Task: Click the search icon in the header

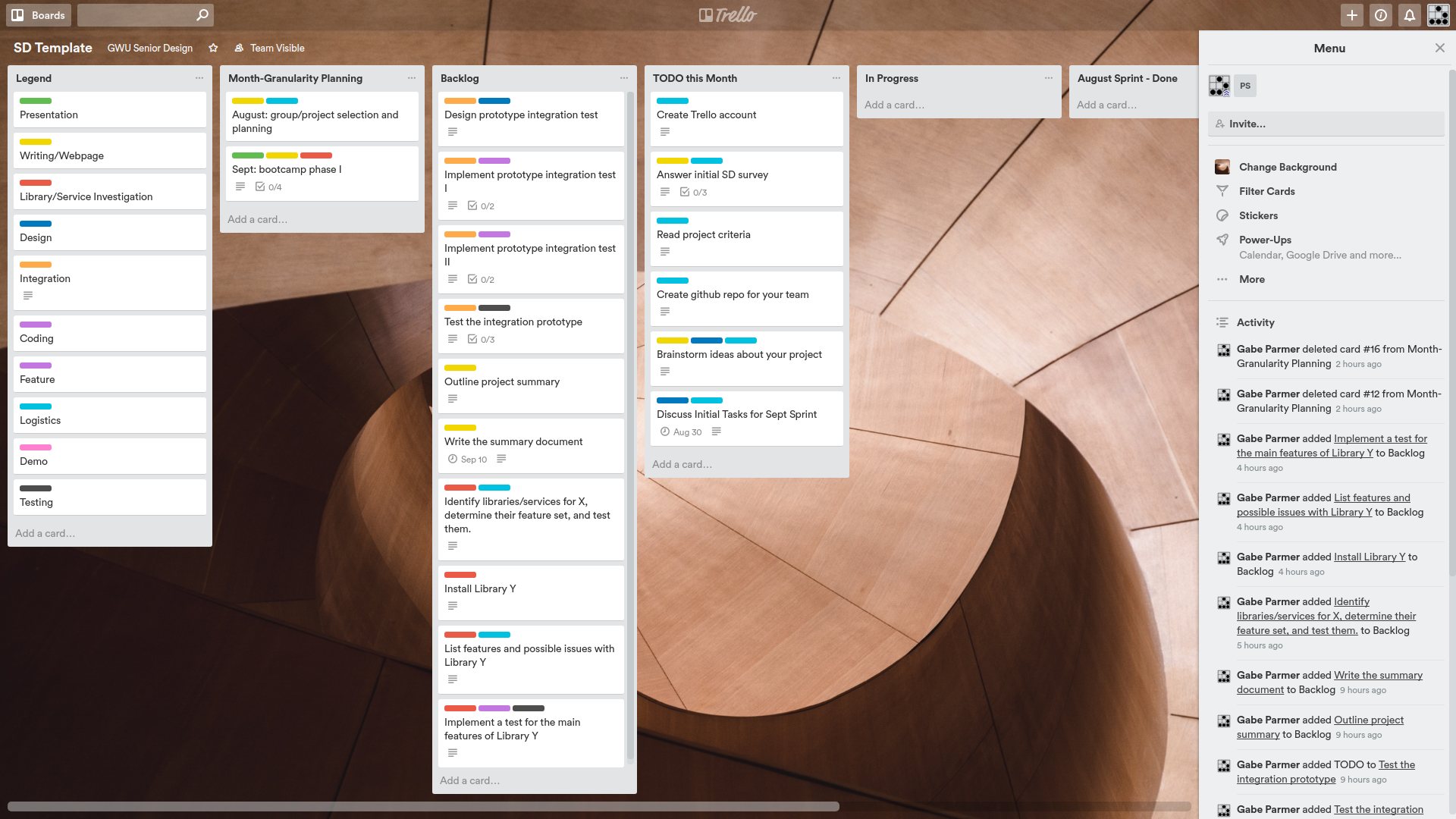Action: click(x=200, y=15)
